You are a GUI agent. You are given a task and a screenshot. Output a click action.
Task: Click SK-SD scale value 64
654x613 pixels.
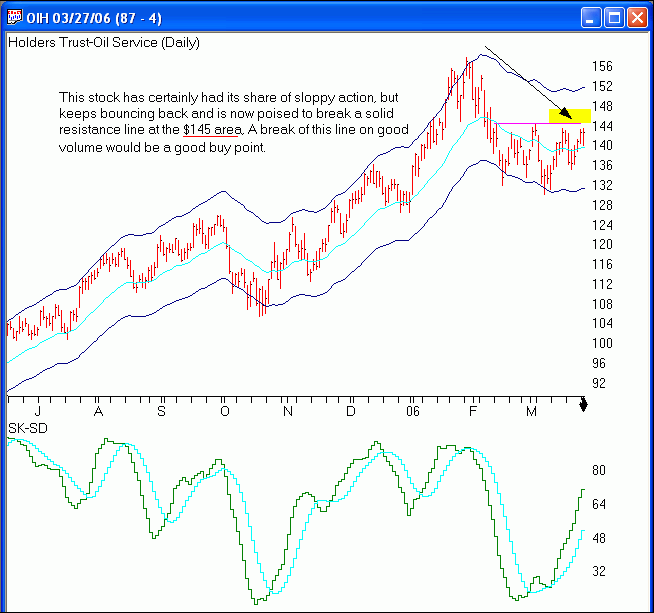coord(599,504)
